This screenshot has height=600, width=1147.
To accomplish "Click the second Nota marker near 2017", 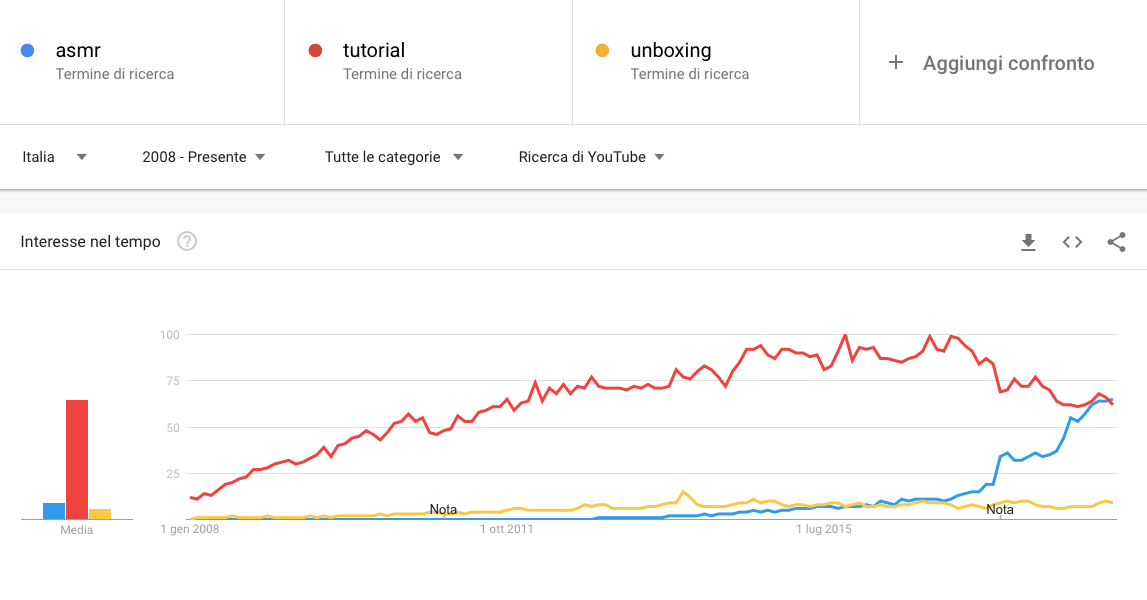I will [1000, 509].
